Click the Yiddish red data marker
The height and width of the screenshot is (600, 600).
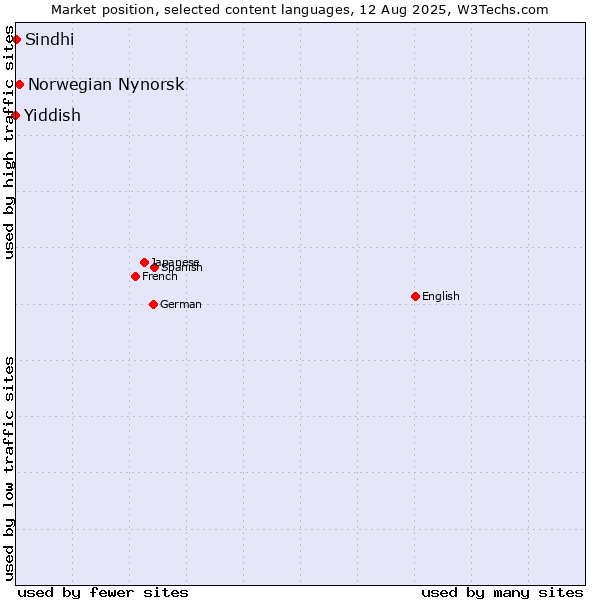(x=15, y=115)
